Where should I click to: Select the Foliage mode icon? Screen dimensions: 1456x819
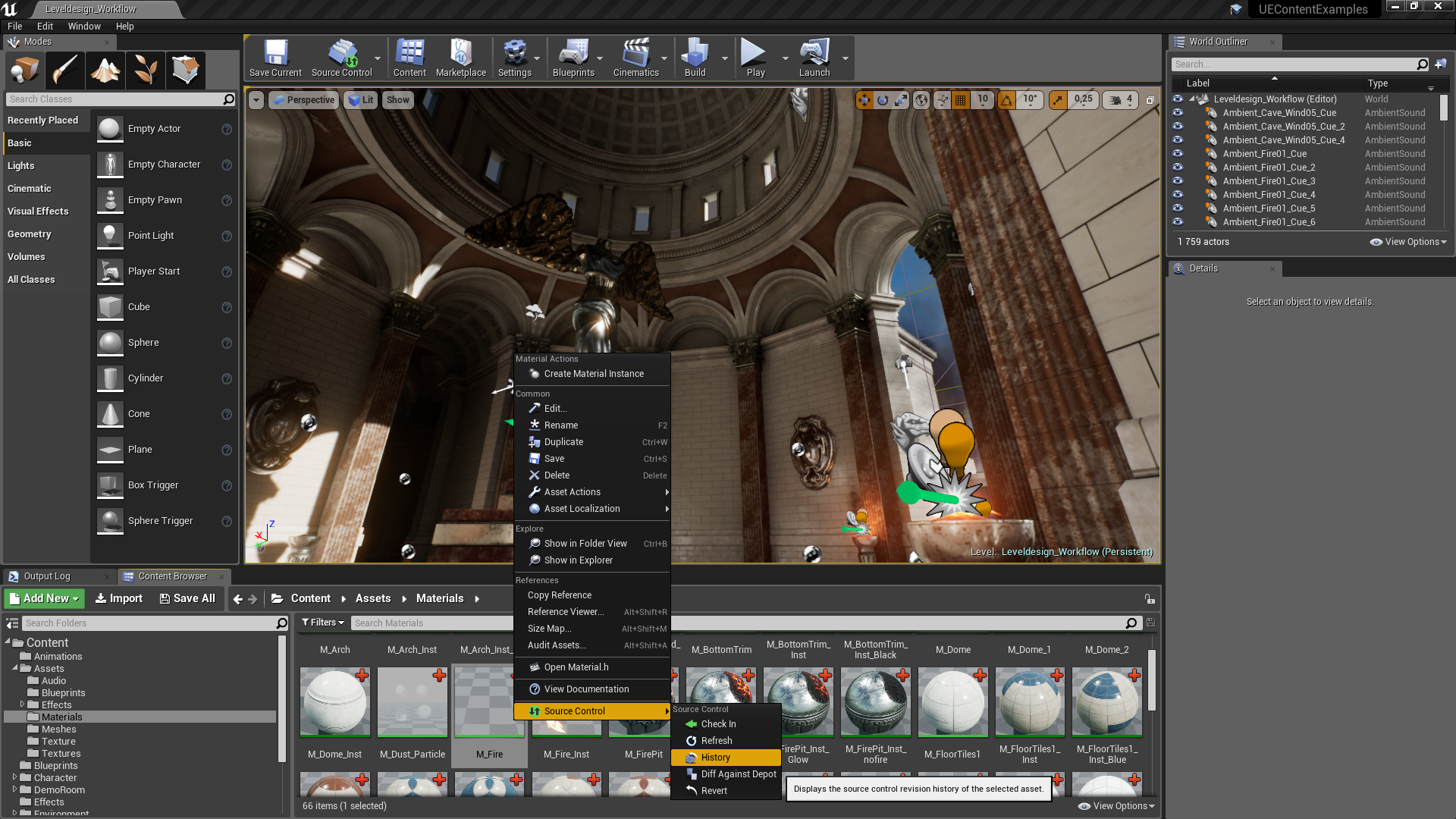pyautogui.click(x=145, y=71)
